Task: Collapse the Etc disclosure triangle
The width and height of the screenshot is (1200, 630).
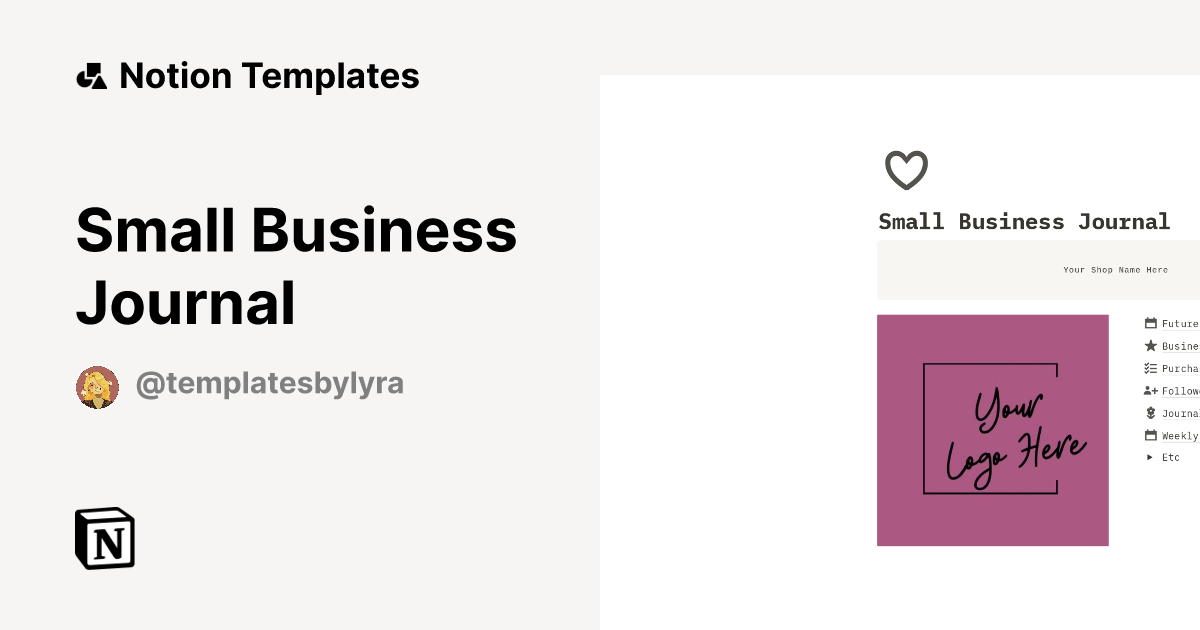Action: (x=1150, y=457)
